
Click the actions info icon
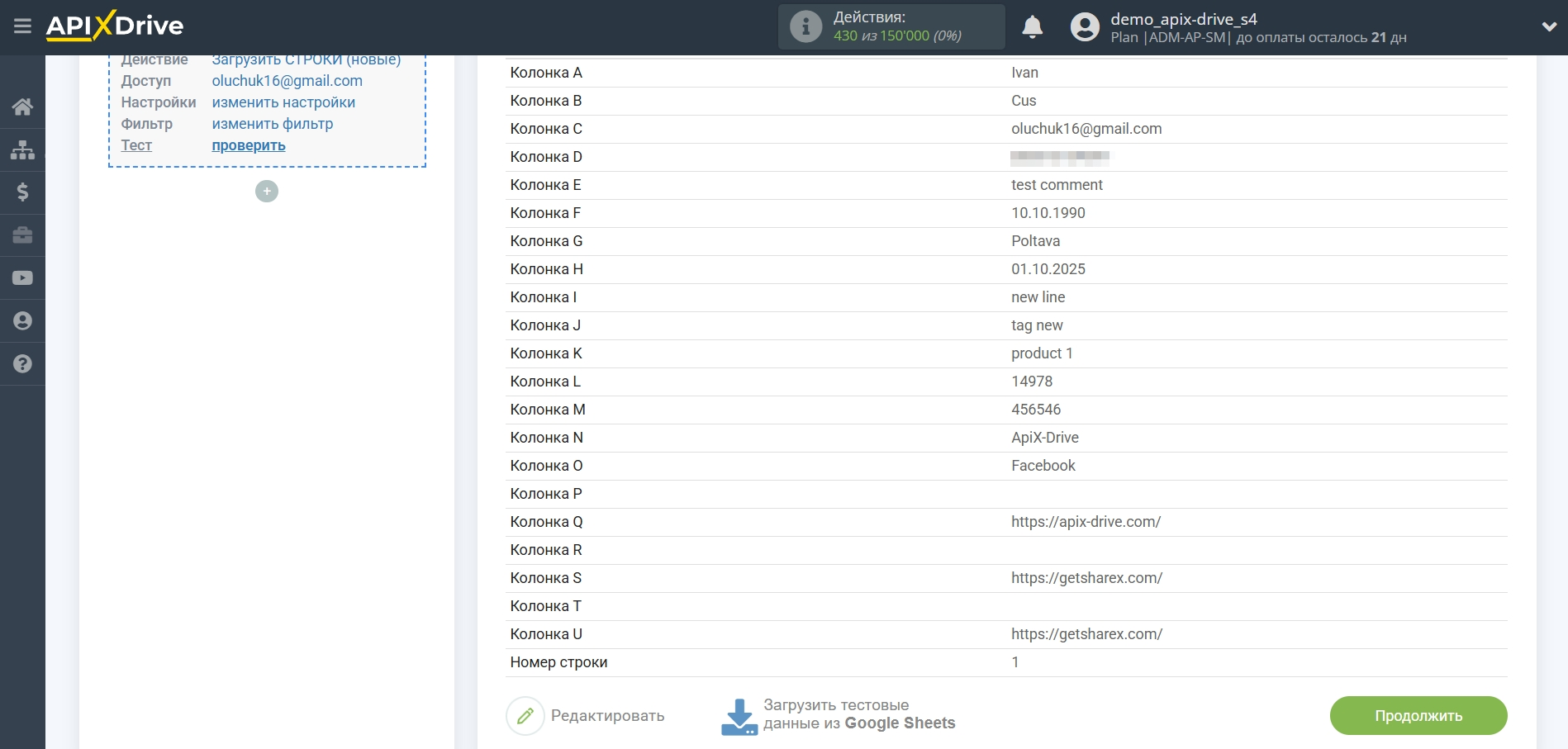[805, 27]
